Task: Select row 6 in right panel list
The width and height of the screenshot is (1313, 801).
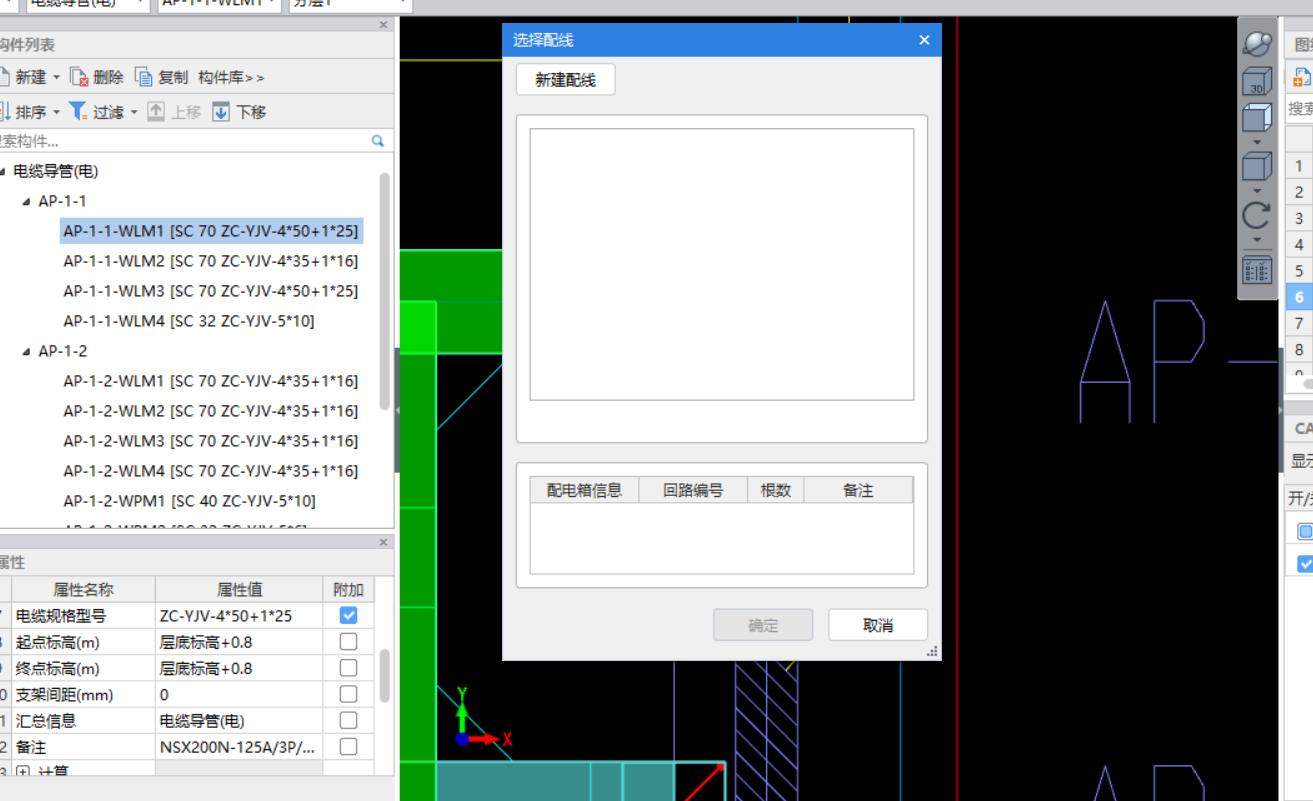Action: [1299, 296]
